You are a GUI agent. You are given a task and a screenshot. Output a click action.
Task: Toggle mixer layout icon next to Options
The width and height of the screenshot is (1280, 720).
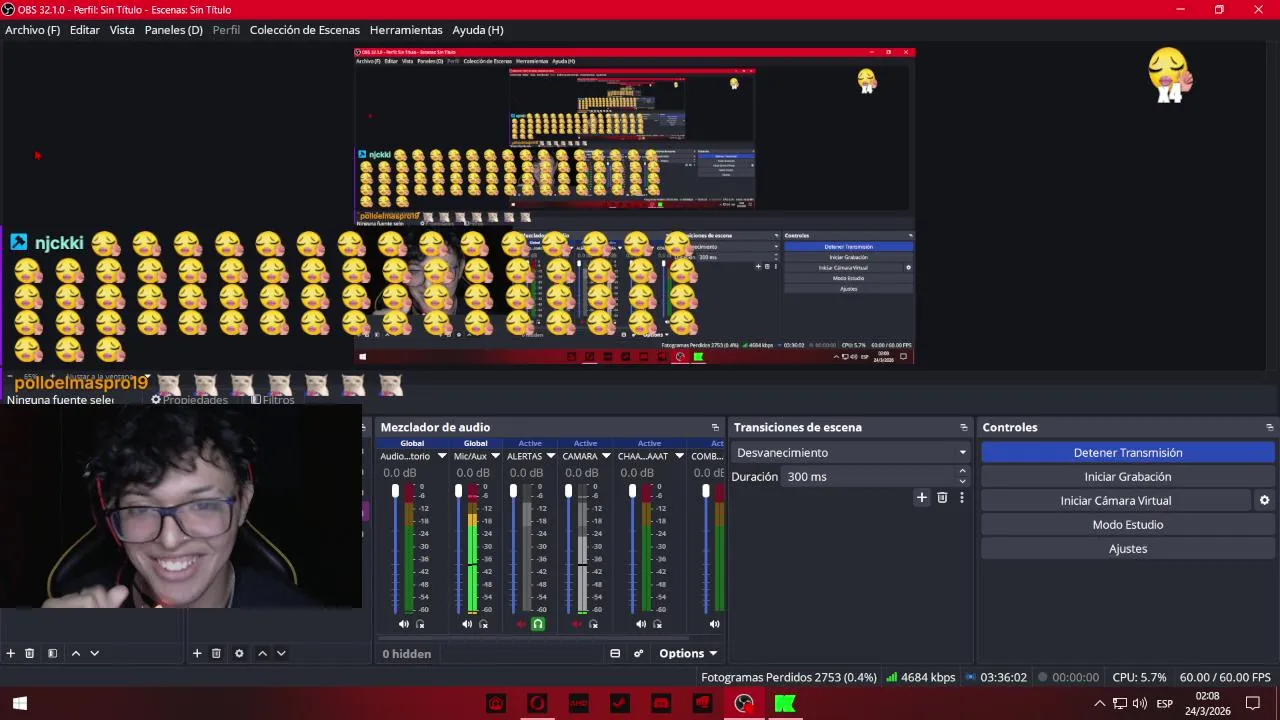coord(615,653)
